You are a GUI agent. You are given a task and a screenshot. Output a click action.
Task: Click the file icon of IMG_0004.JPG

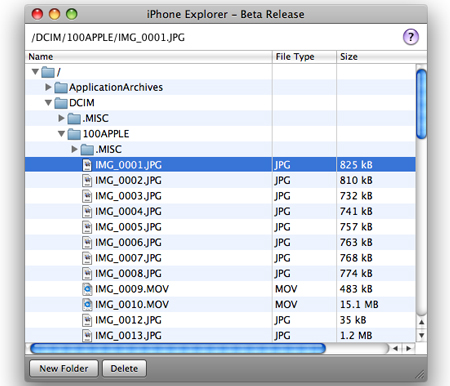(x=87, y=211)
